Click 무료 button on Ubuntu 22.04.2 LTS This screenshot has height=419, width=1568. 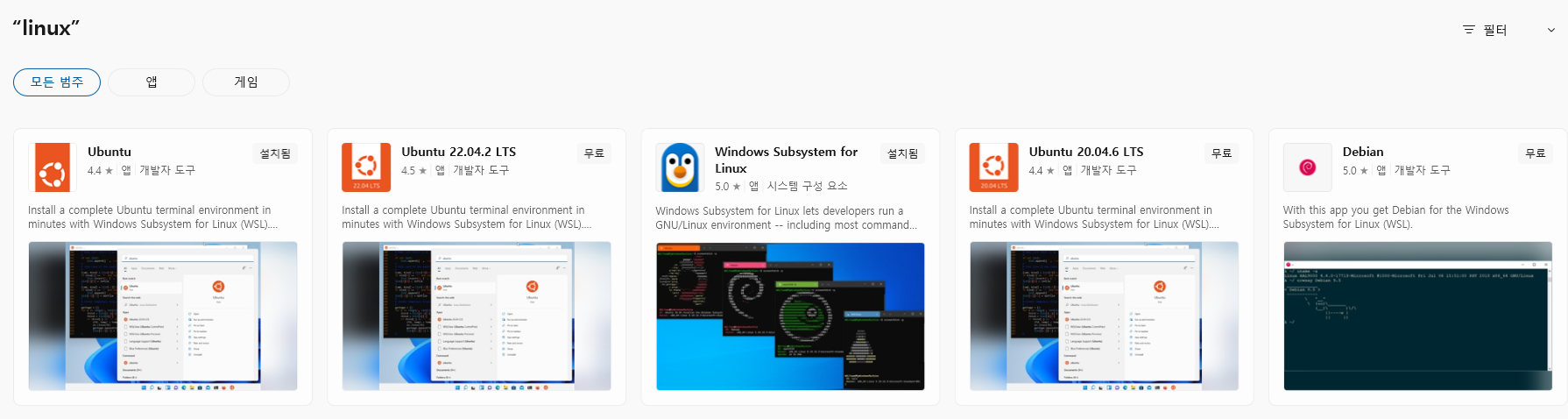click(594, 153)
